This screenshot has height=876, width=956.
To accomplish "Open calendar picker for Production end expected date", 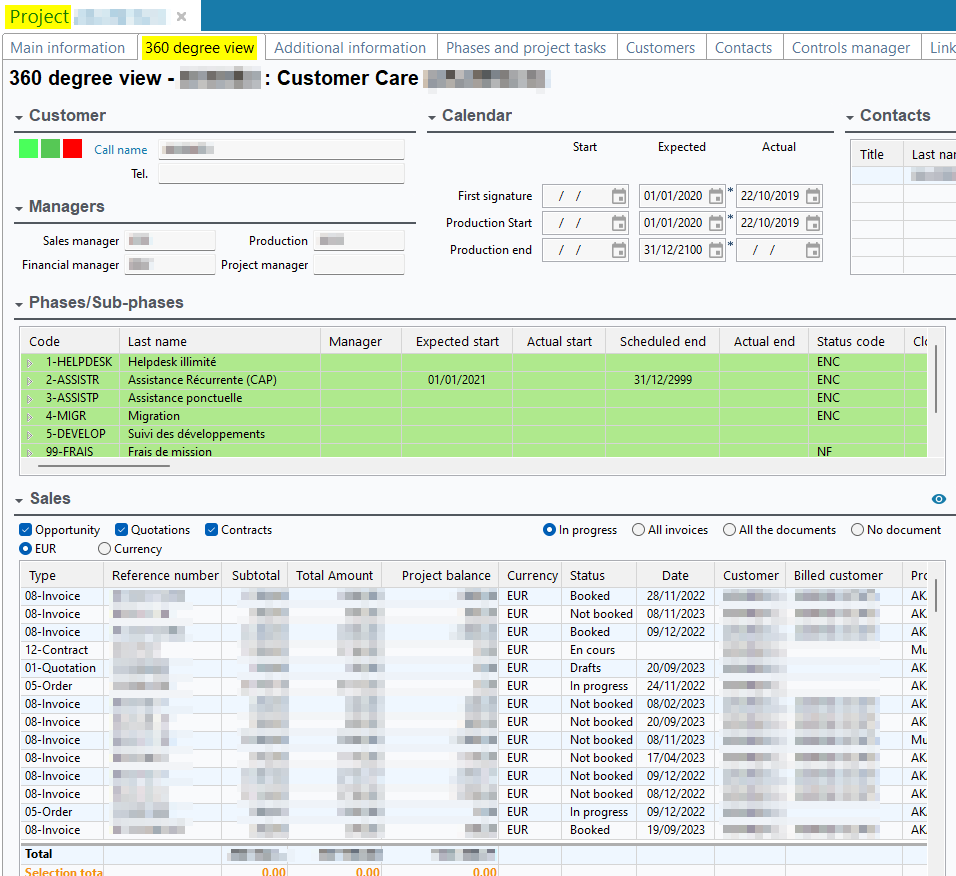I will 716,250.
